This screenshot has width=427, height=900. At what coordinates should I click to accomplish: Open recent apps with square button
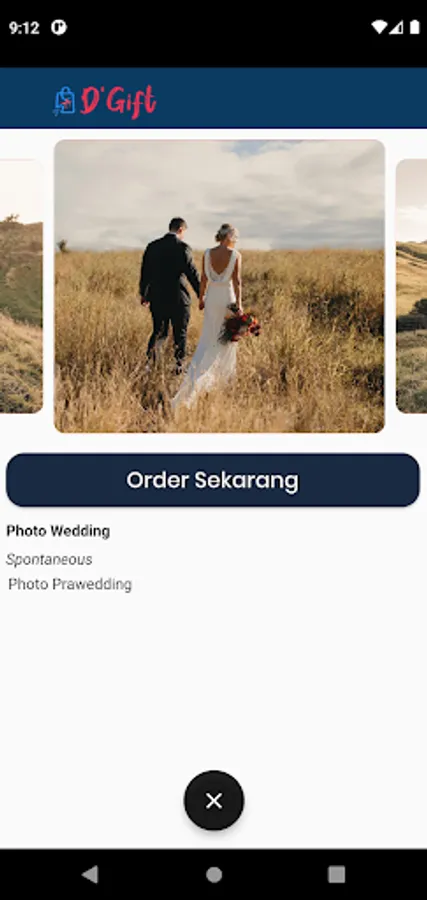(x=336, y=874)
